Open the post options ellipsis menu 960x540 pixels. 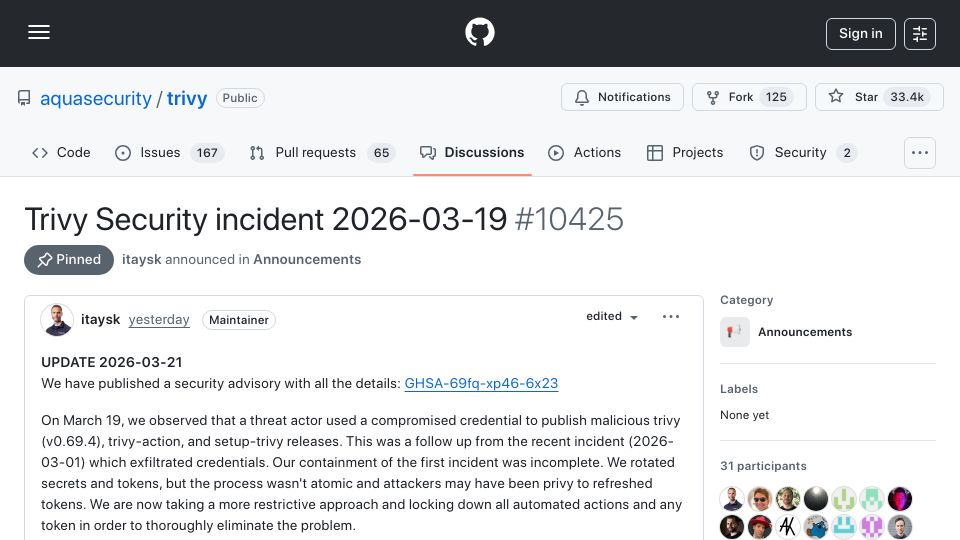click(x=671, y=317)
